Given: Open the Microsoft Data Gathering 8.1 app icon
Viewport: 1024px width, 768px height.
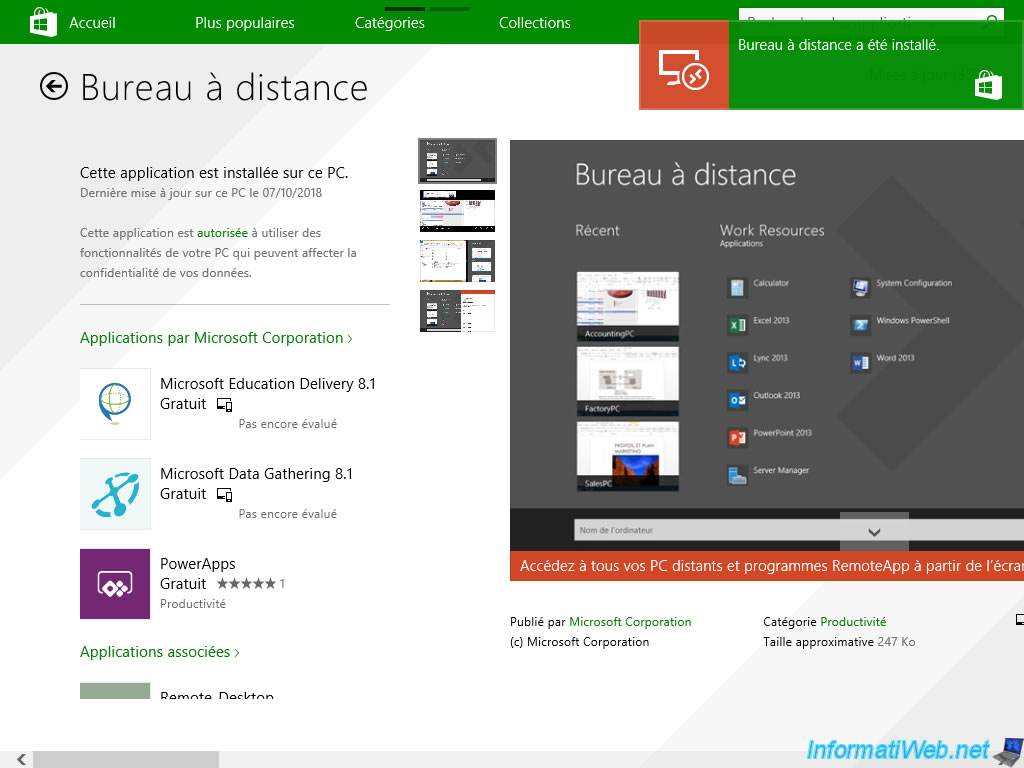Looking at the screenshot, I should tap(115, 494).
